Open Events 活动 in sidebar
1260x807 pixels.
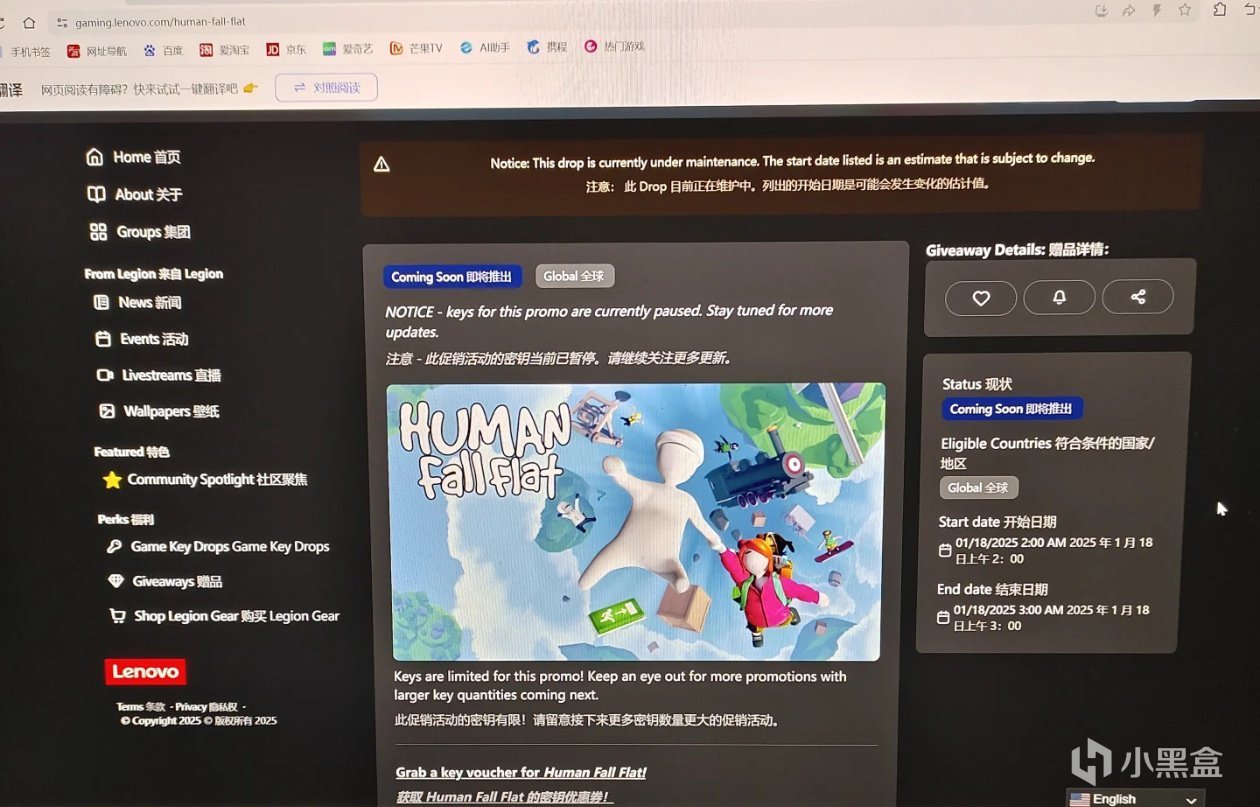tap(142, 339)
